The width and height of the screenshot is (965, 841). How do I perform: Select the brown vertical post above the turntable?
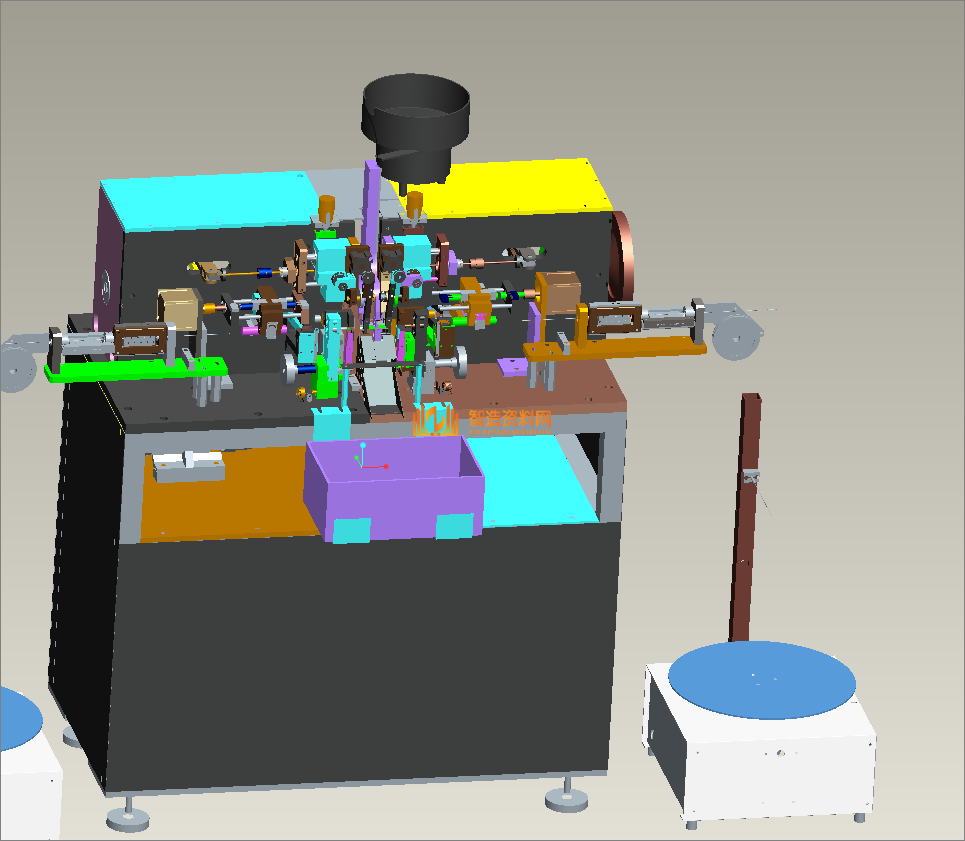coord(744,520)
